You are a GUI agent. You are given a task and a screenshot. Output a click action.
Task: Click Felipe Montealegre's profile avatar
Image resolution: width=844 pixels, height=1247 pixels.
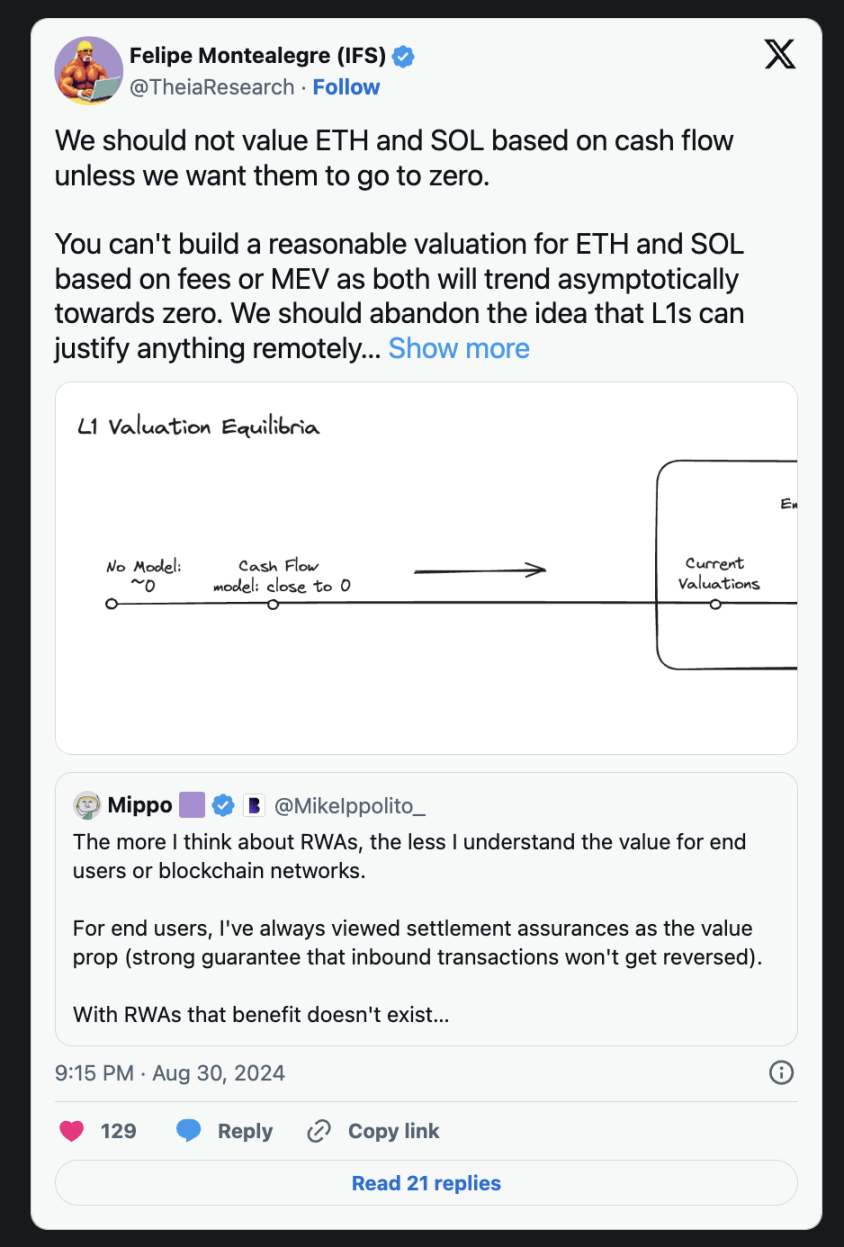coord(88,71)
